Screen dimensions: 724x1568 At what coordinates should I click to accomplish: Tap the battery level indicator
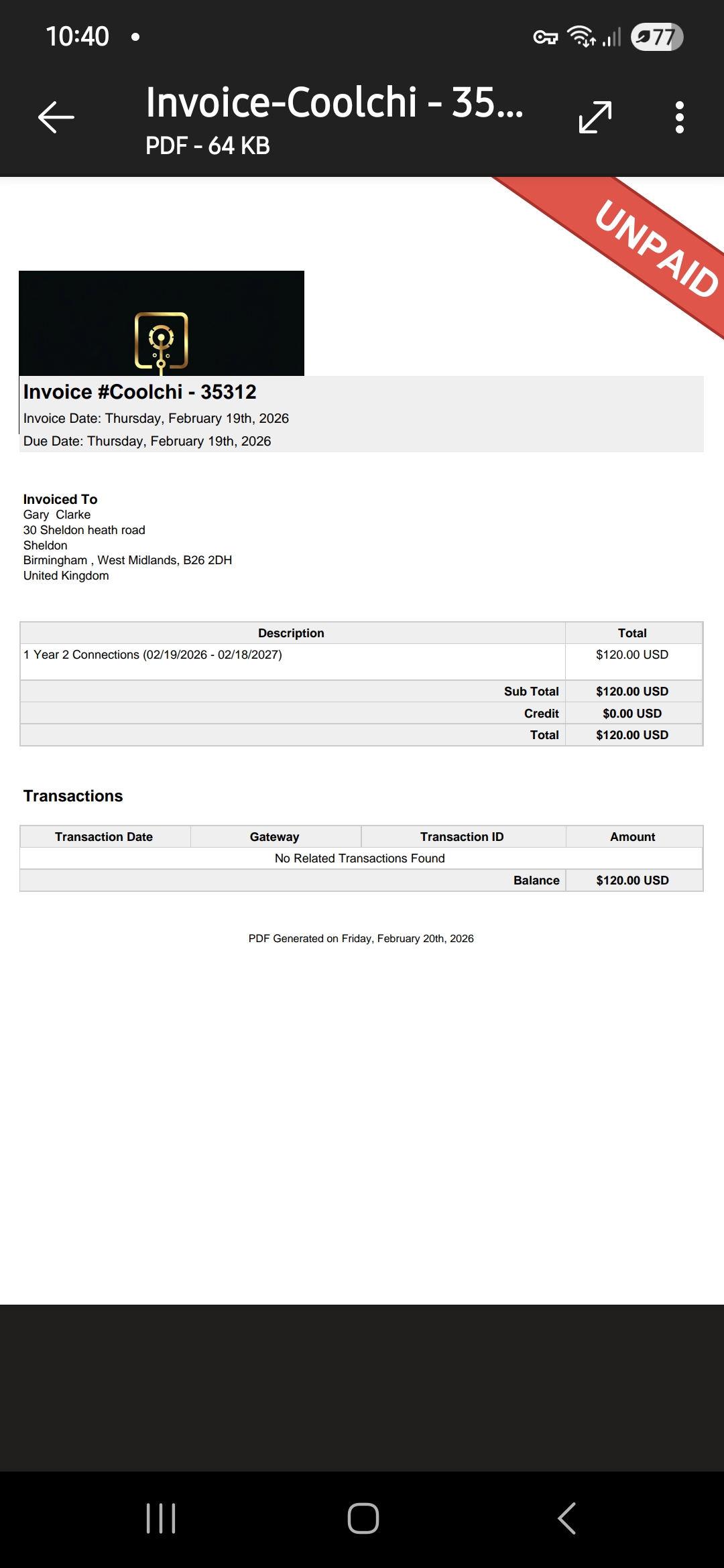click(657, 37)
